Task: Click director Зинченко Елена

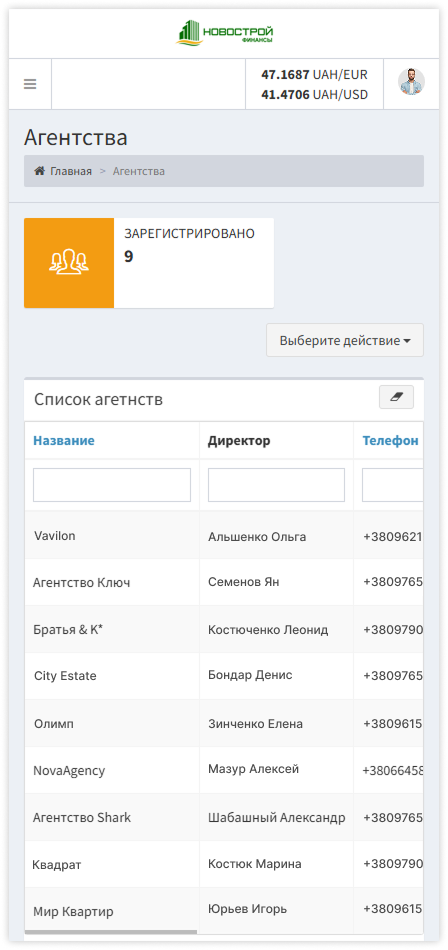Action: pyautogui.click(x=255, y=723)
